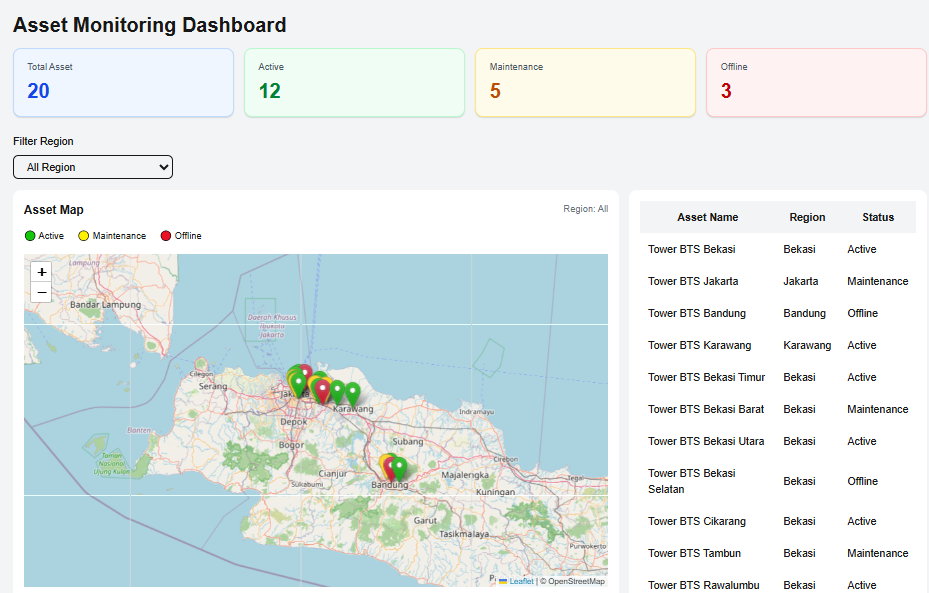Viewport: 929px width, 593px height.
Task: Click the Asset Name column header
Action: click(707, 217)
